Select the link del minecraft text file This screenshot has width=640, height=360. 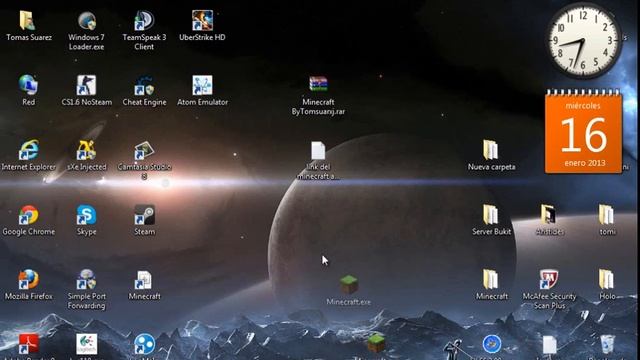tap(318, 151)
